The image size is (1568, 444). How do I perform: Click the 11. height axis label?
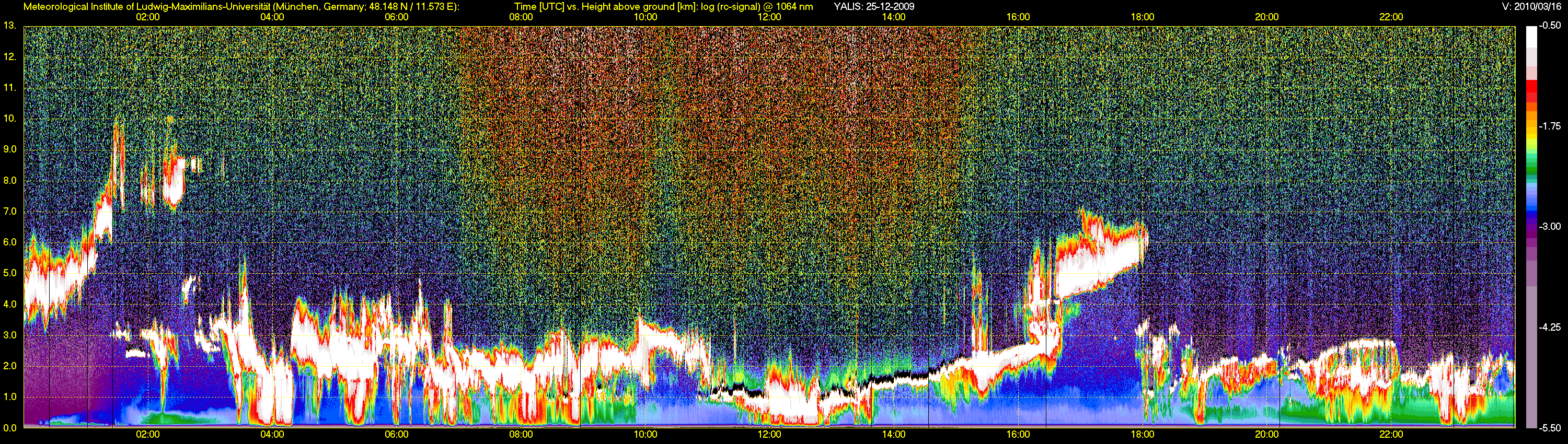coord(10,88)
